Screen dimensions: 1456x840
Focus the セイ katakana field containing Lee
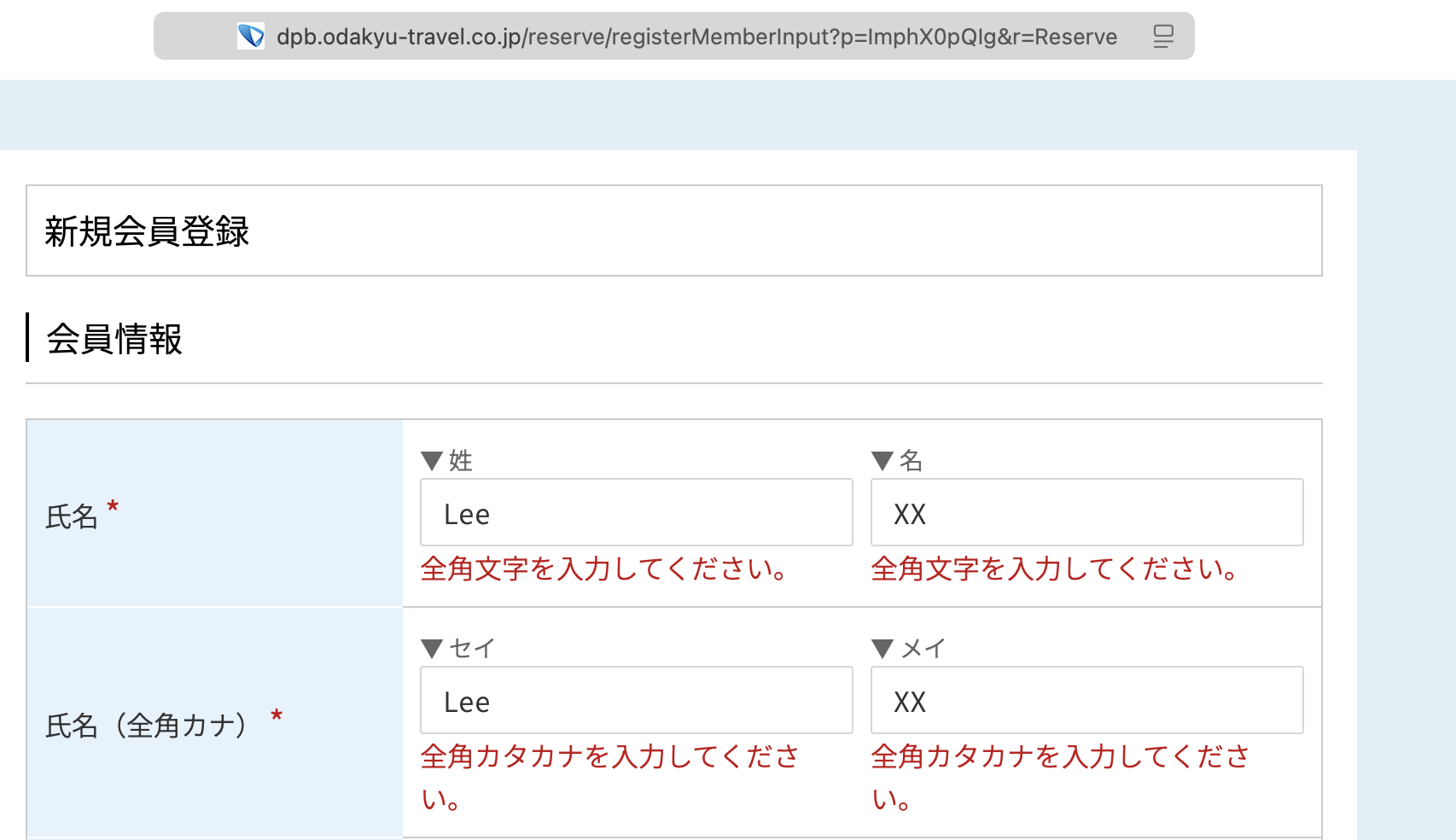click(636, 701)
